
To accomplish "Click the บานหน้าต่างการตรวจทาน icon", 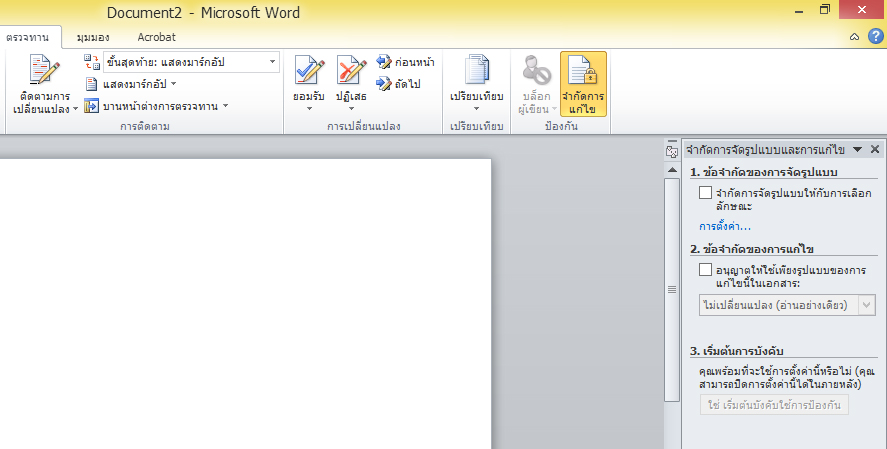I will [91, 106].
